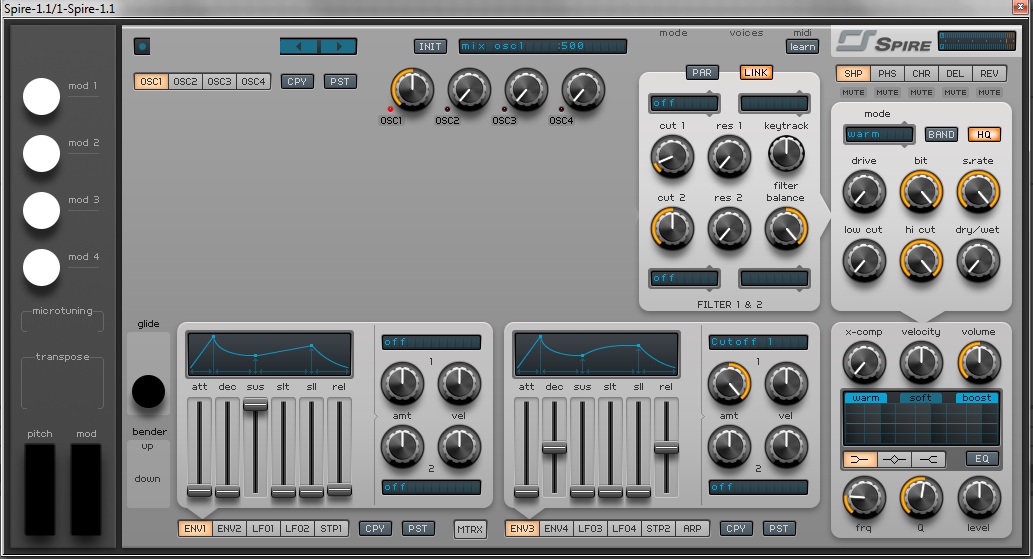Switch to the LFO1 tab
The image size is (1033, 559).
263,529
